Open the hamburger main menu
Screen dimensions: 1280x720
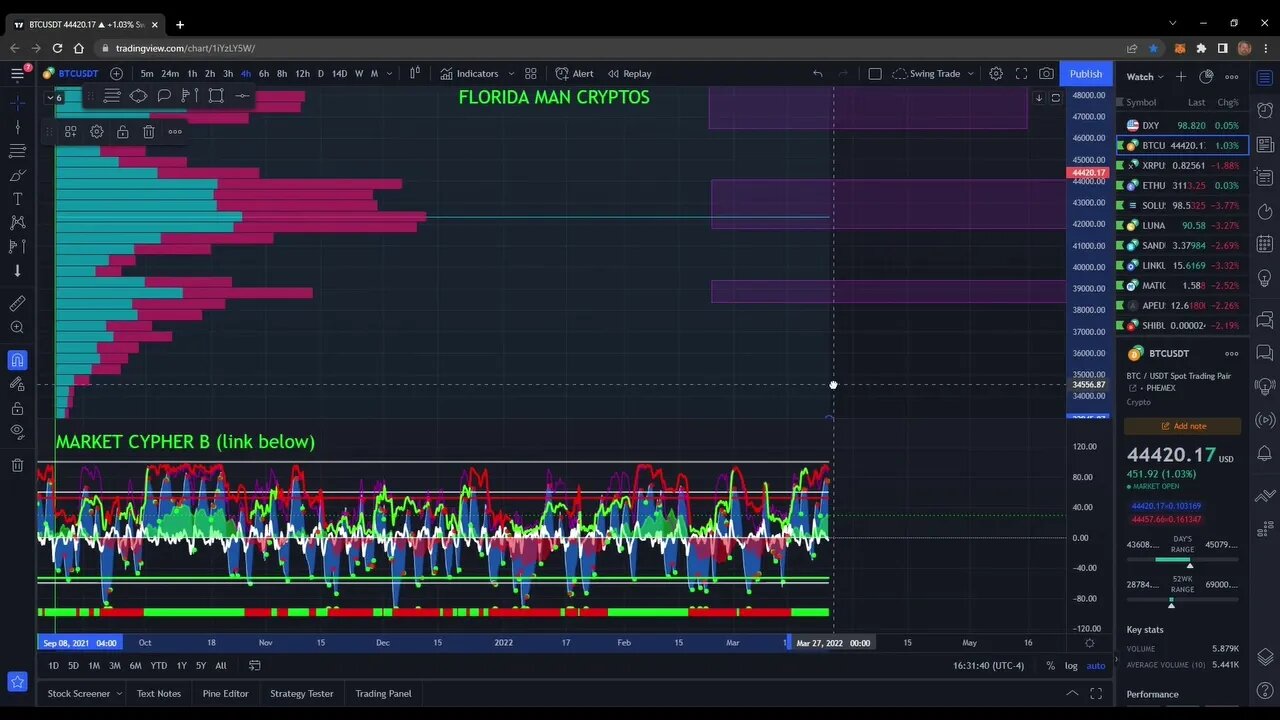point(17,73)
